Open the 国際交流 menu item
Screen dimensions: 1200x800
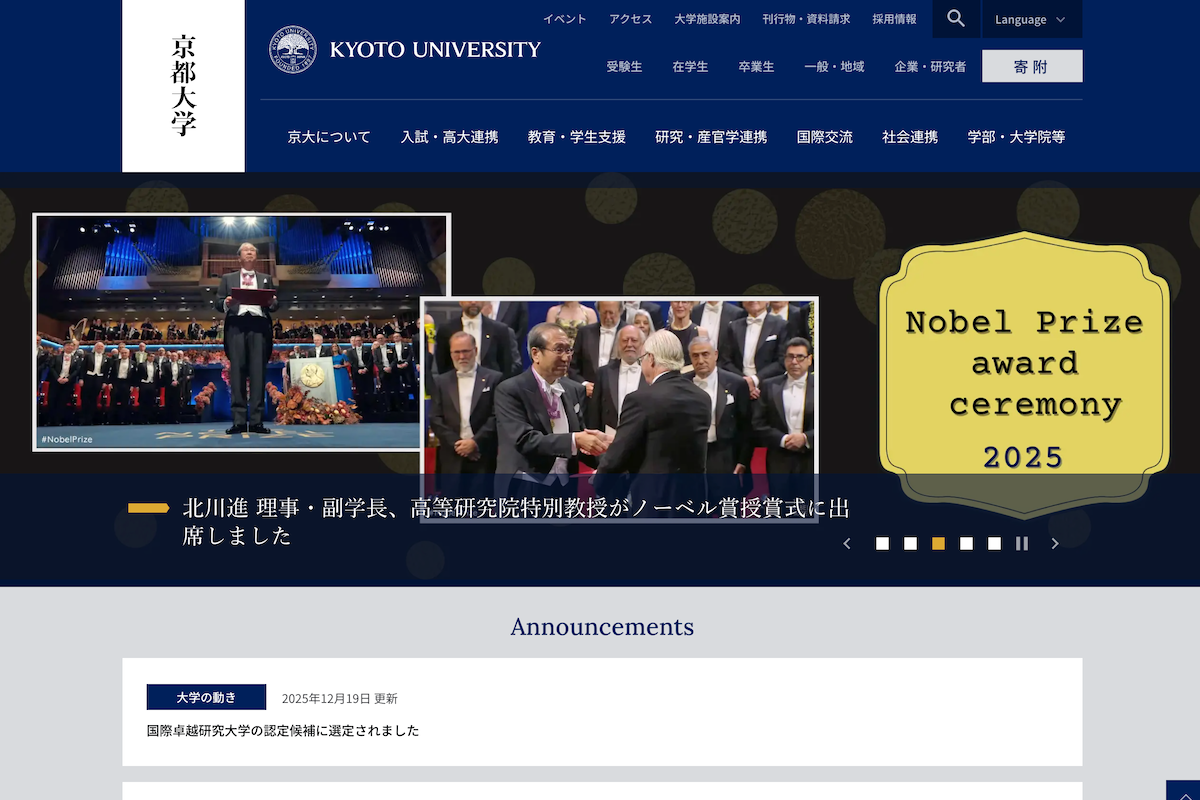pyautogui.click(x=824, y=137)
